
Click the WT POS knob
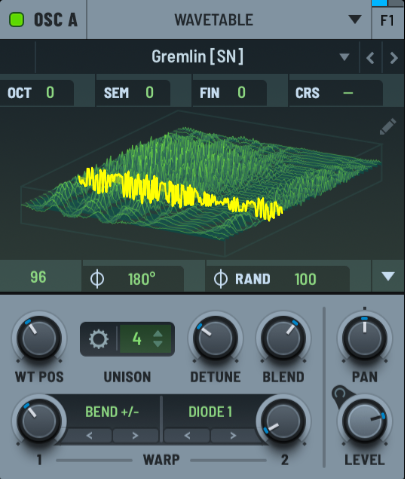pyautogui.click(x=39, y=338)
